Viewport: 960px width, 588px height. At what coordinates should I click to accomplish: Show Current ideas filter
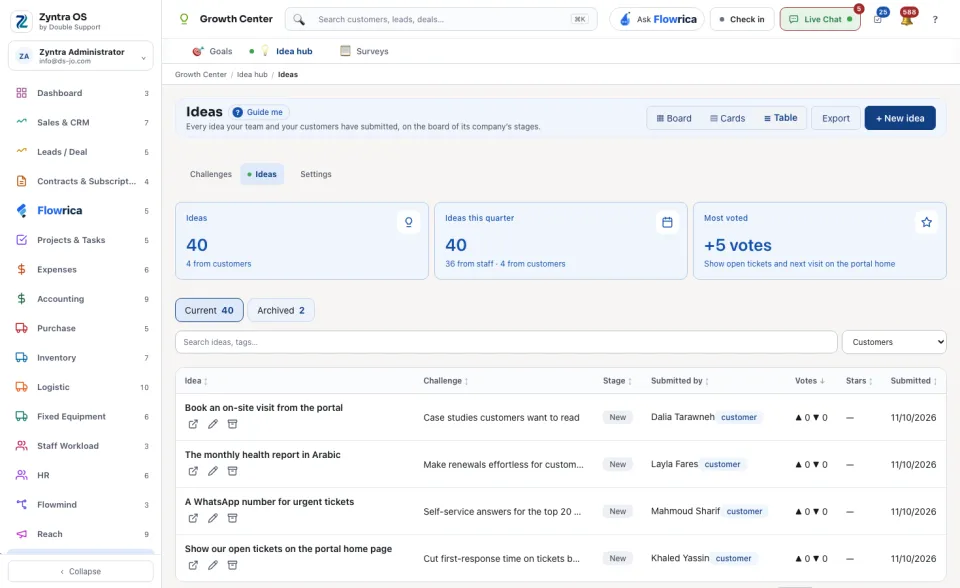pyautogui.click(x=209, y=311)
